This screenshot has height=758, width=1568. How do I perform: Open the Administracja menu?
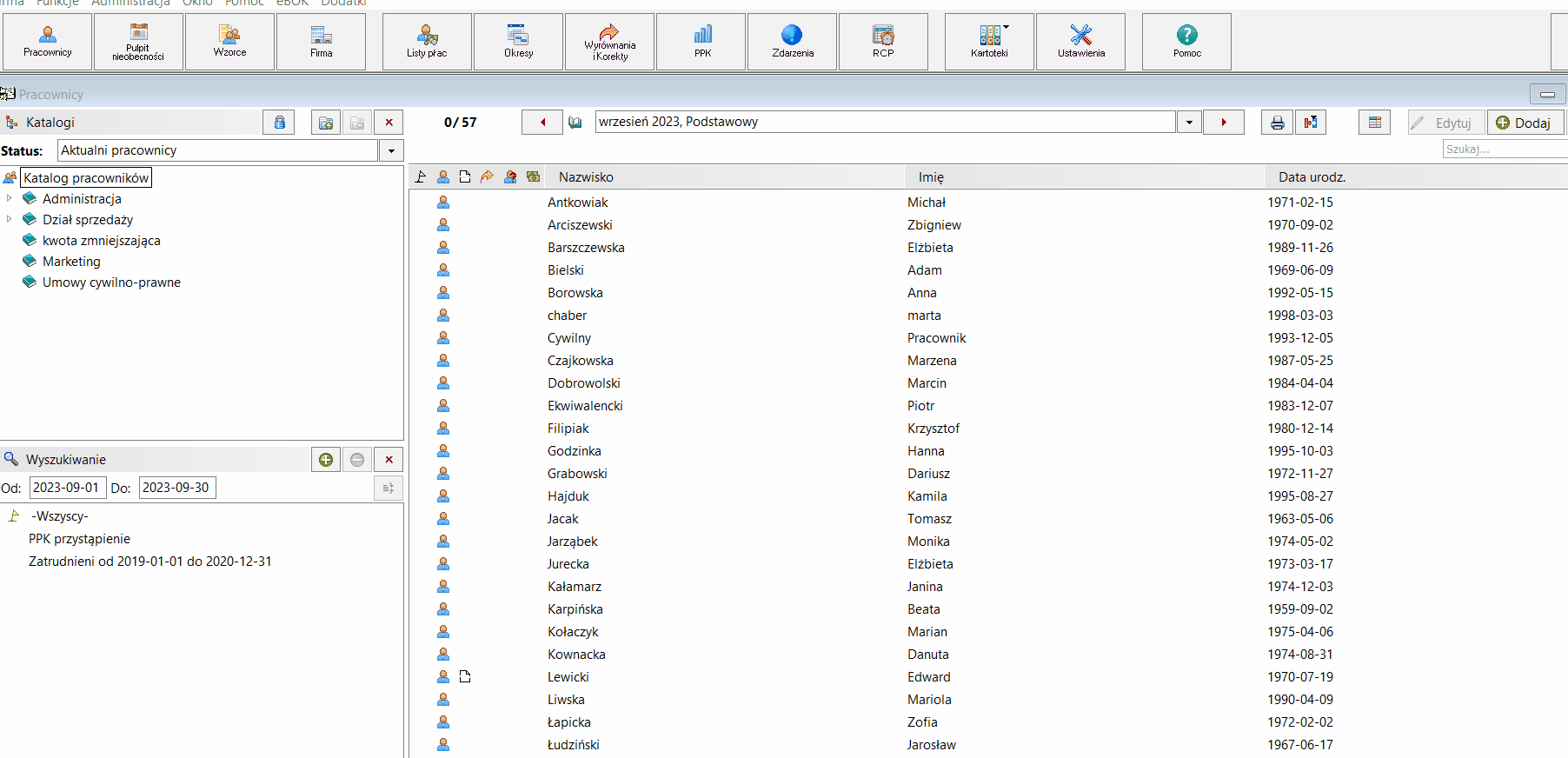tap(130, 3)
